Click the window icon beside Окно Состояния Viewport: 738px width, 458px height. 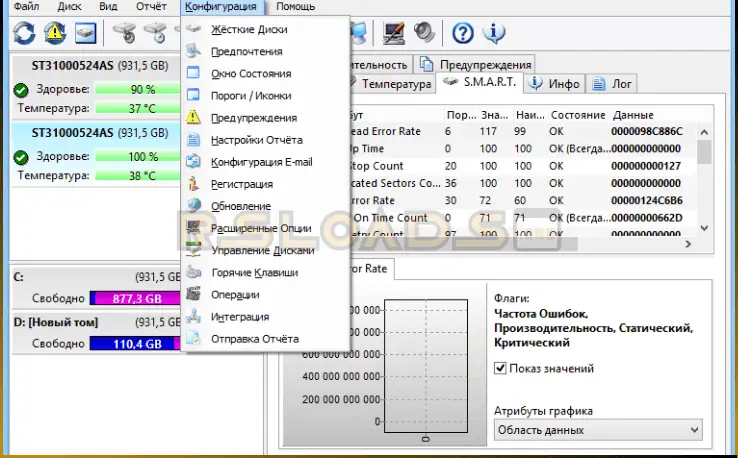click(x=193, y=73)
